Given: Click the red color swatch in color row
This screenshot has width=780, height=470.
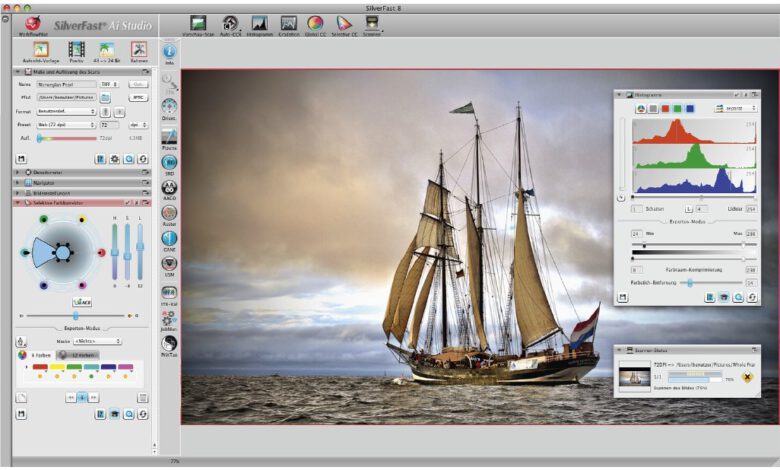Looking at the screenshot, I should click(39, 367).
